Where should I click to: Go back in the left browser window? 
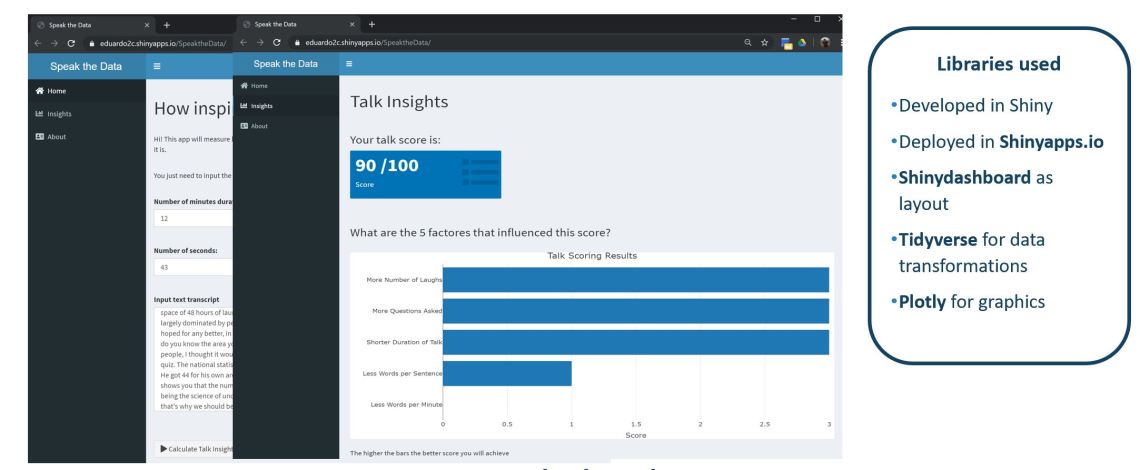tap(38, 42)
